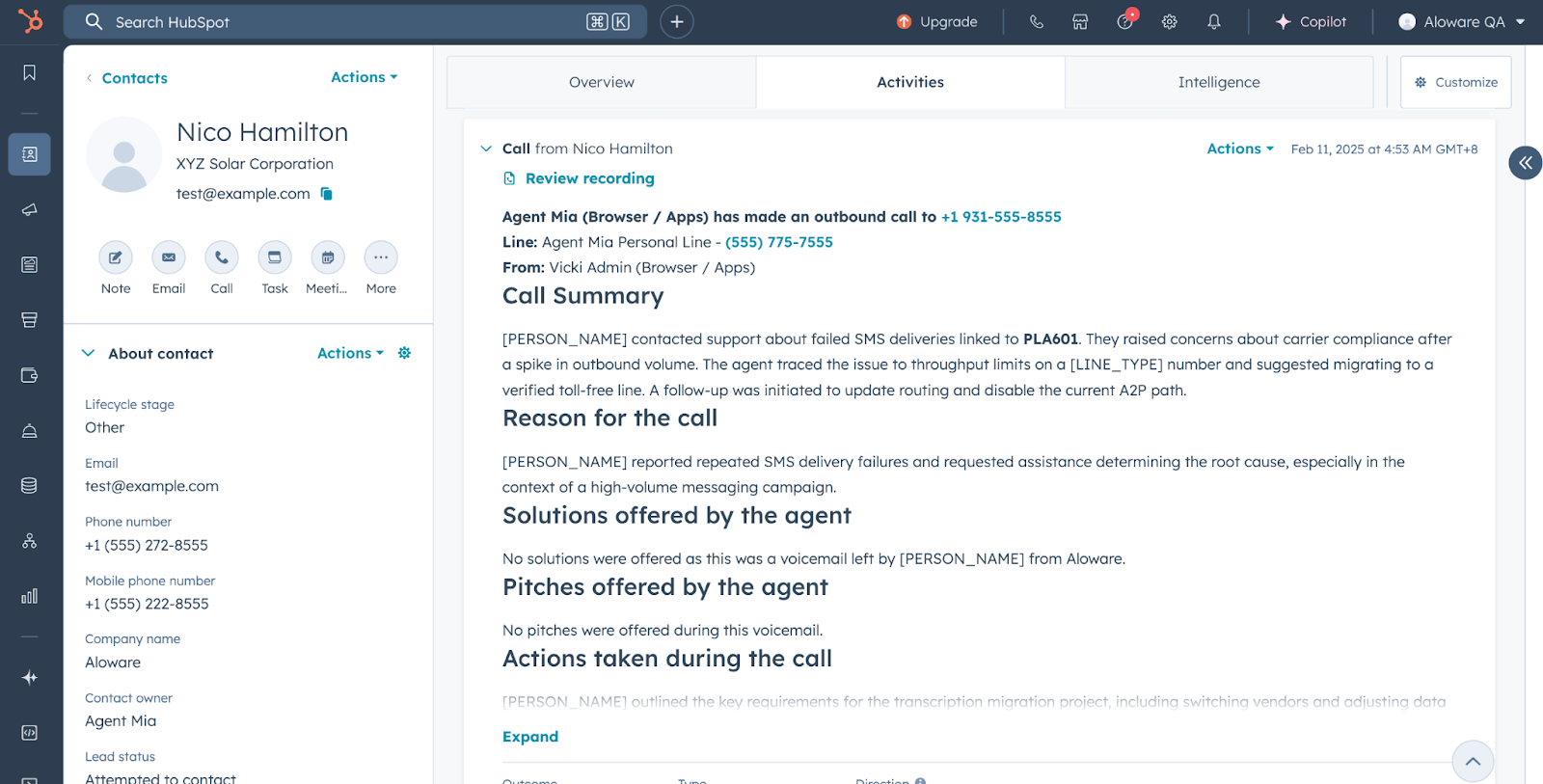Click the Email property value test@example.com
Image resolution: width=1543 pixels, height=784 pixels.
(x=151, y=486)
